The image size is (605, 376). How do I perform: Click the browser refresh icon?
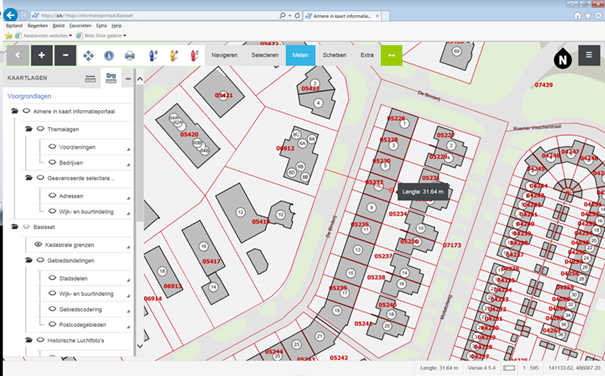297,15
